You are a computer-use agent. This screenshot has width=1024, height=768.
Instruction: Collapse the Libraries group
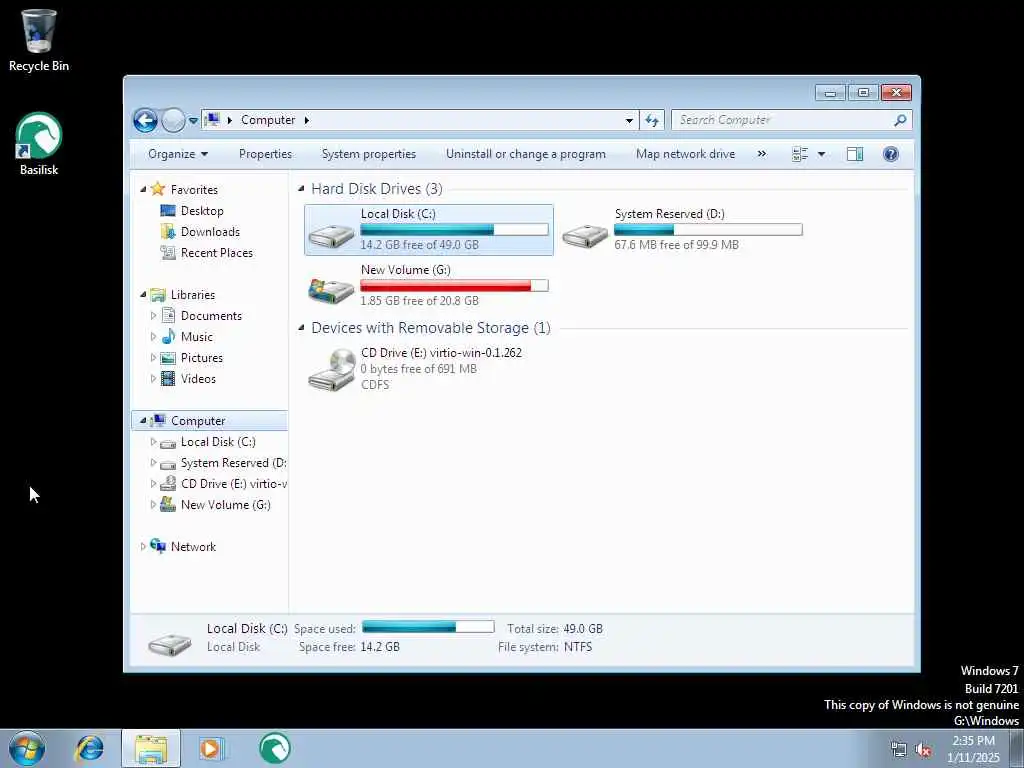click(x=143, y=295)
